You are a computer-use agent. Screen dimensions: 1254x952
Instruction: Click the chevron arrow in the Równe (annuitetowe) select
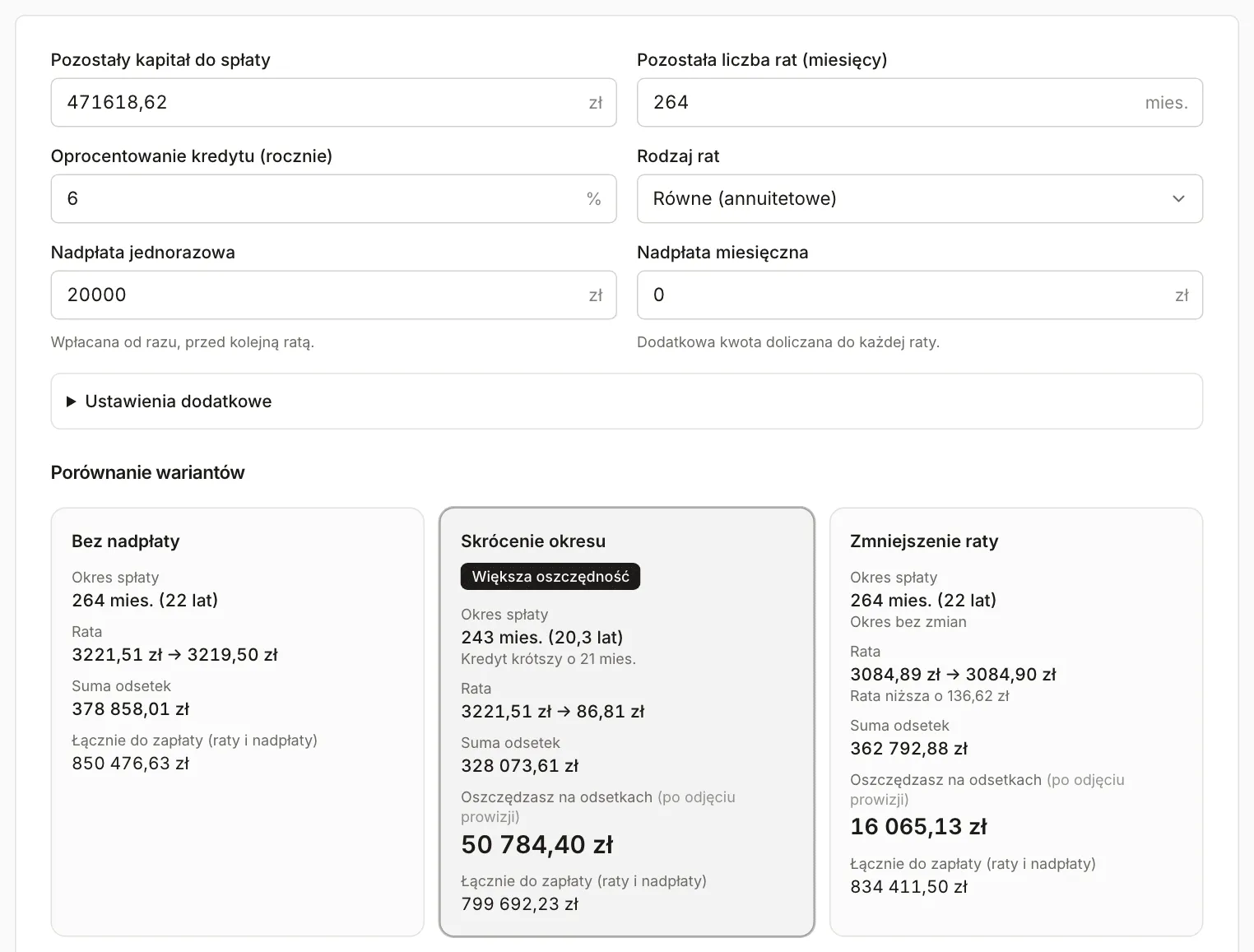1178,198
